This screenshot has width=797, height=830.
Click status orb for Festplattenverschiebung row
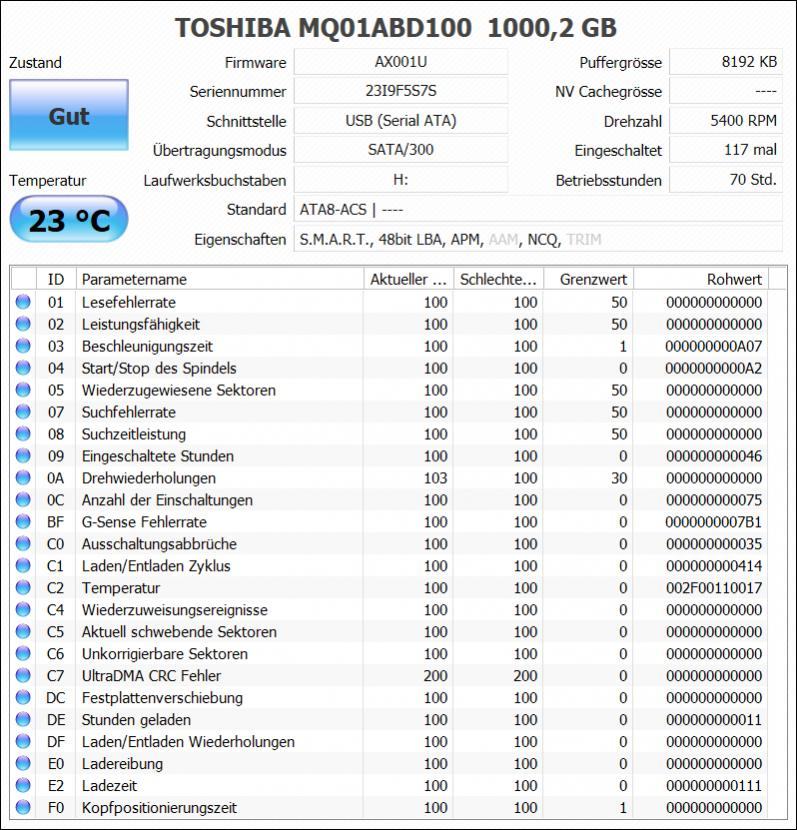[23, 698]
